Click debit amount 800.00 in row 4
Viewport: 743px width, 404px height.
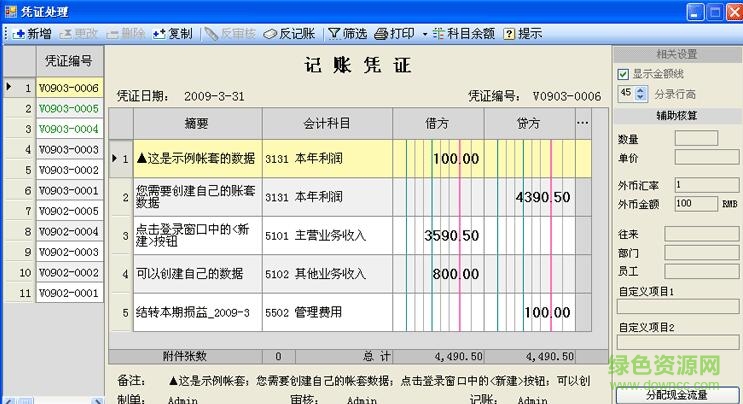(438, 274)
